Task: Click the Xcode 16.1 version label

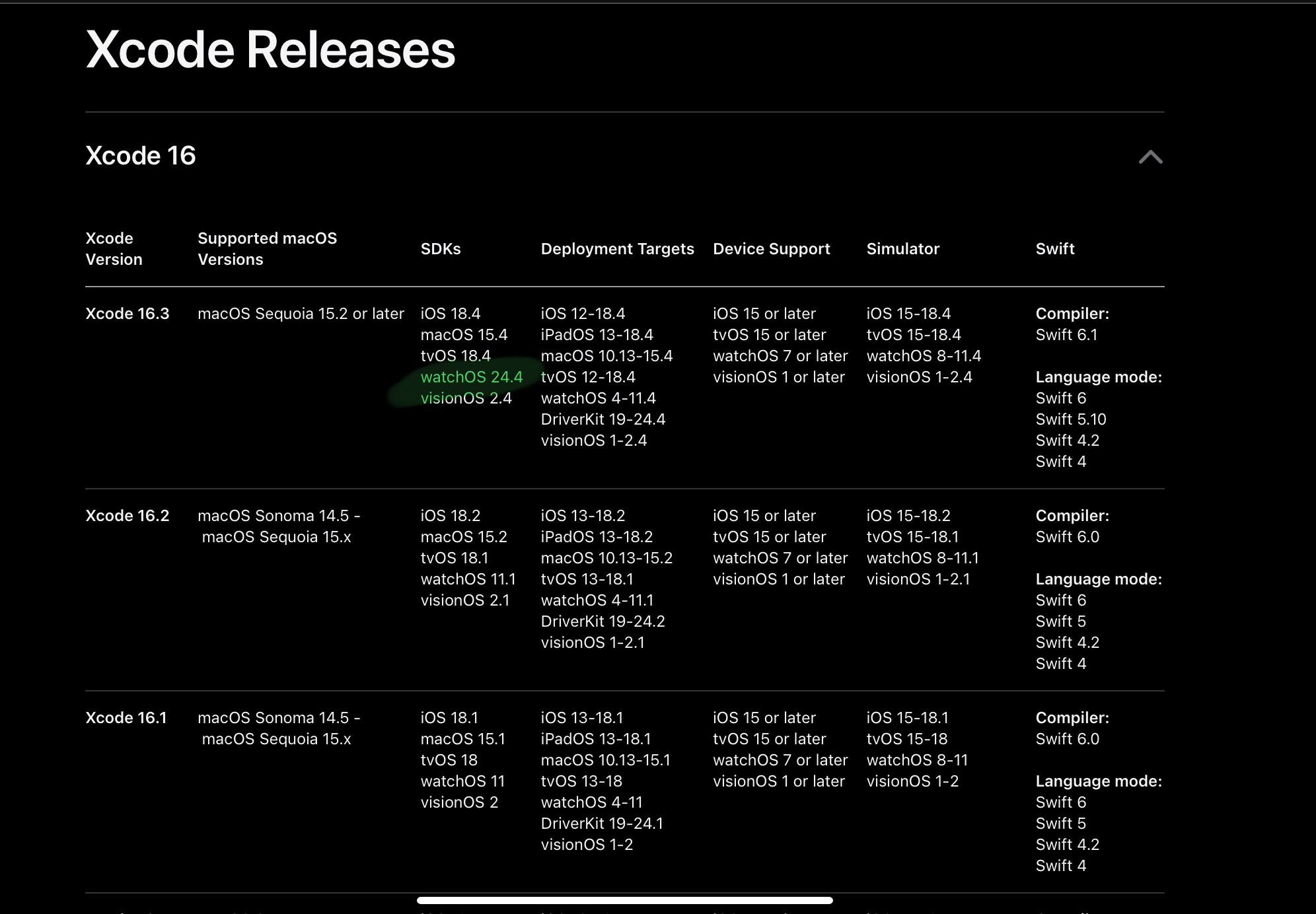Action: click(126, 718)
